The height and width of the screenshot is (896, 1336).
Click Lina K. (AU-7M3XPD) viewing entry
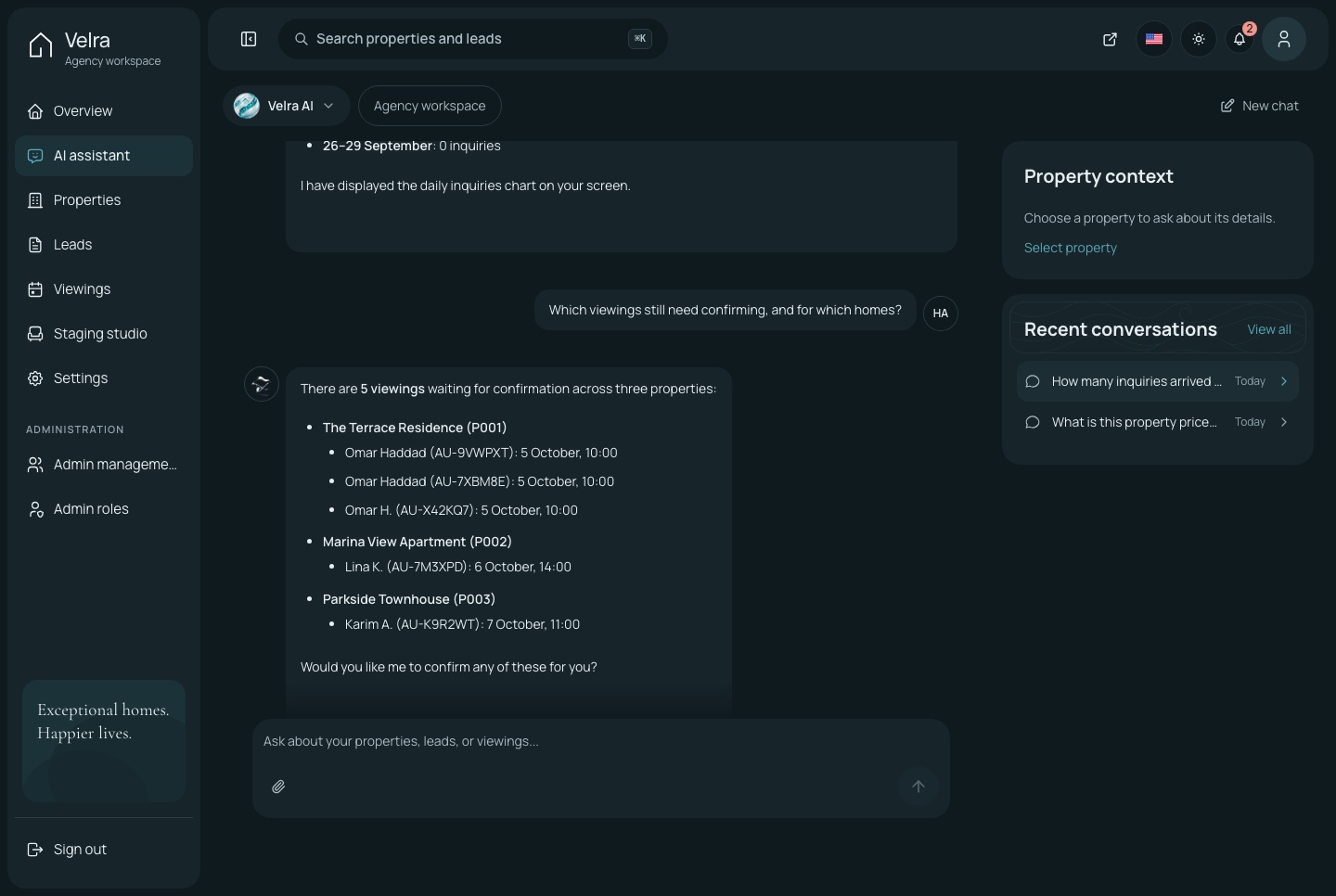coord(458,567)
